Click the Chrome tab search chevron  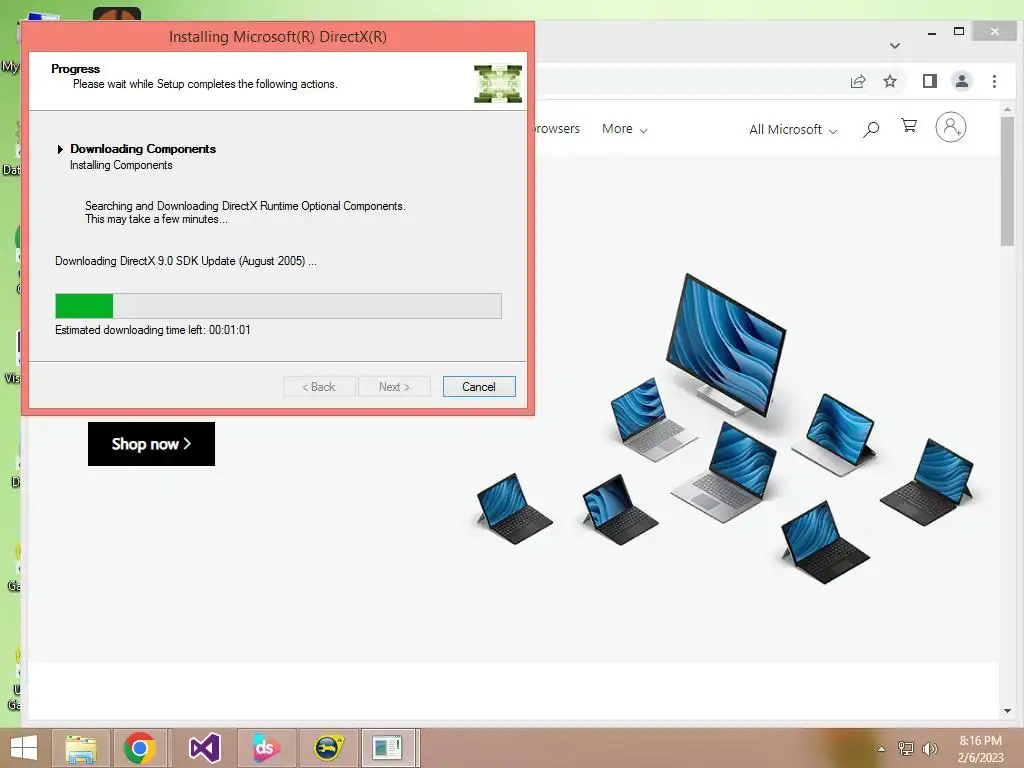pos(895,46)
